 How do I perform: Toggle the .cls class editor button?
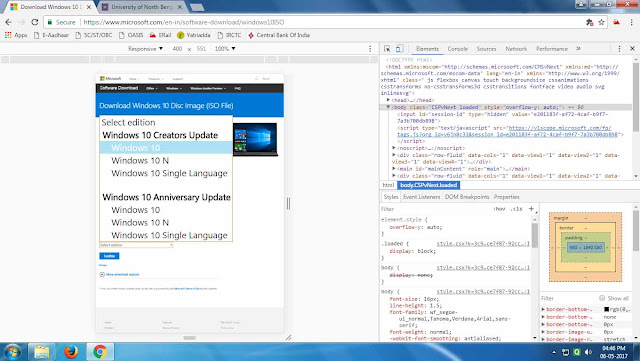point(516,209)
